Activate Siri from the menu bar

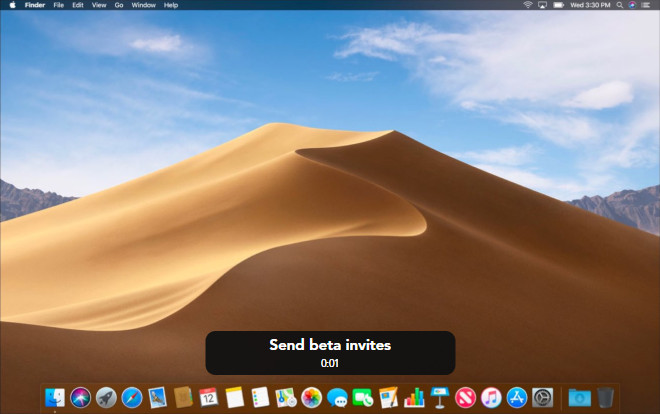point(632,5)
